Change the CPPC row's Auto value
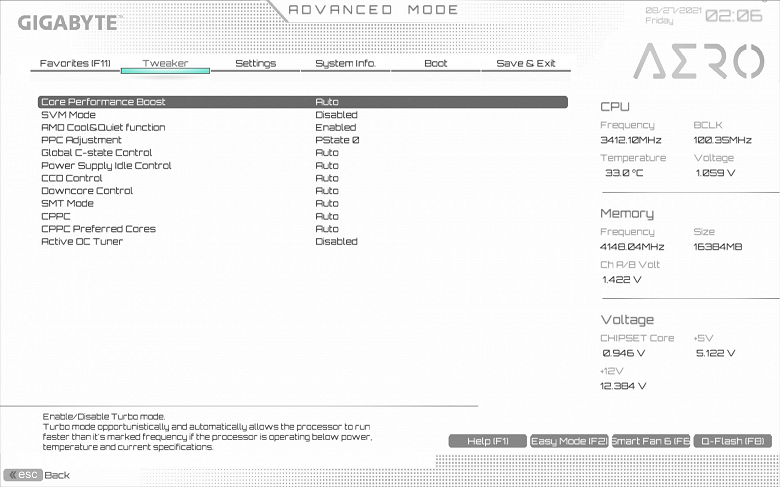The image size is (780, 487). [327, 216]
